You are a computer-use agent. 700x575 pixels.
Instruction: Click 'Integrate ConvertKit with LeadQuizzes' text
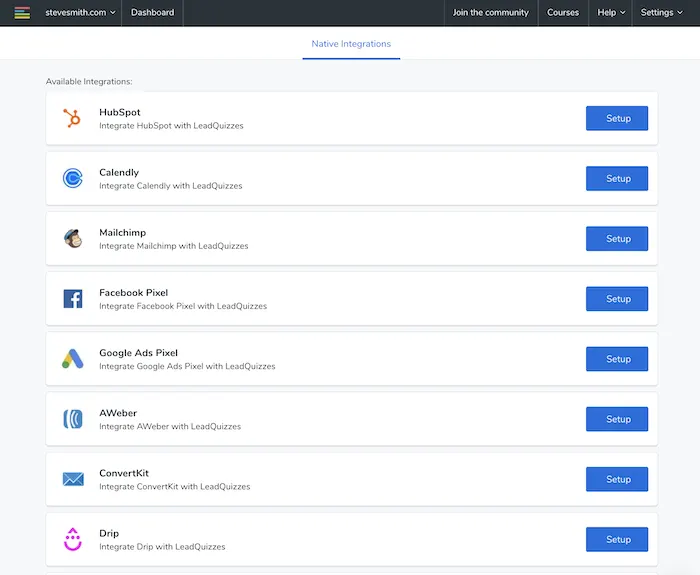coord(175,487)
